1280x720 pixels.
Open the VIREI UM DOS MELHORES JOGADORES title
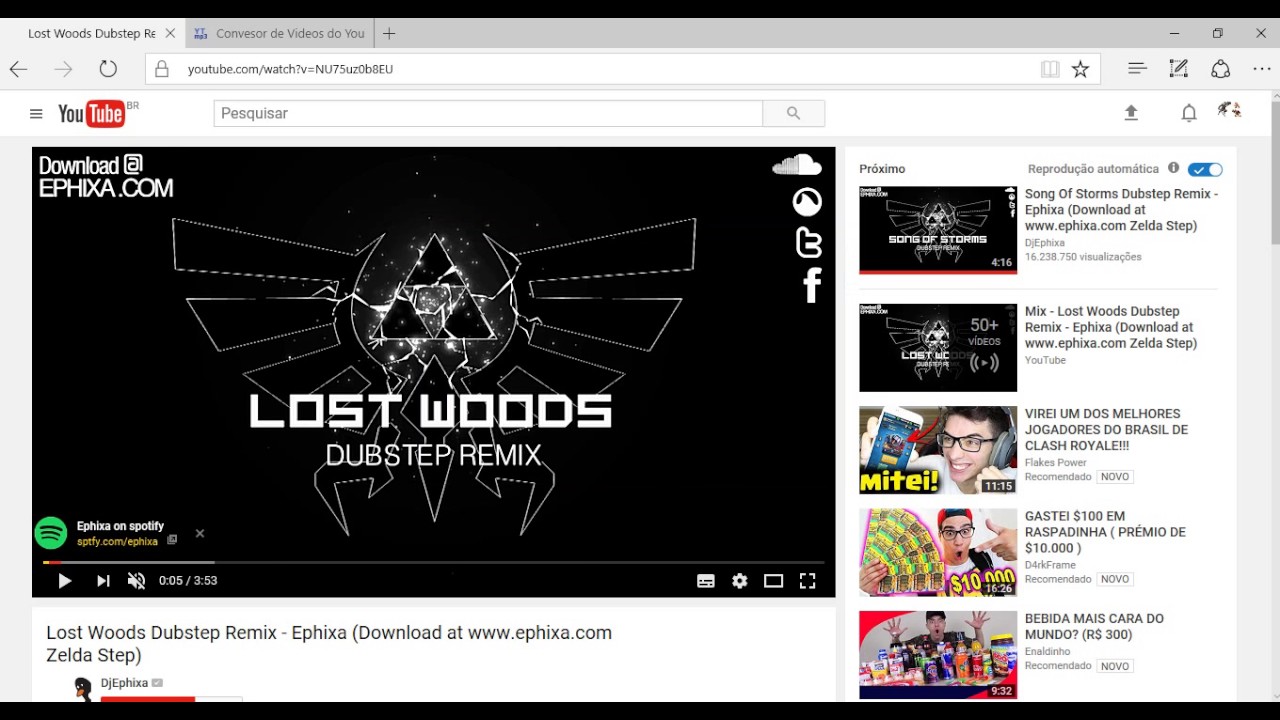1107,430
